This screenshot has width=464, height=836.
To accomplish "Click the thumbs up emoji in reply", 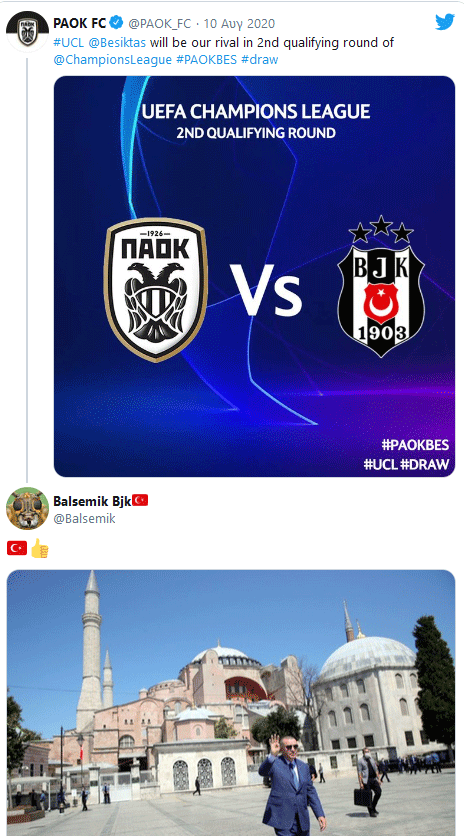I will pyautogui.click(x=39, y=548).
